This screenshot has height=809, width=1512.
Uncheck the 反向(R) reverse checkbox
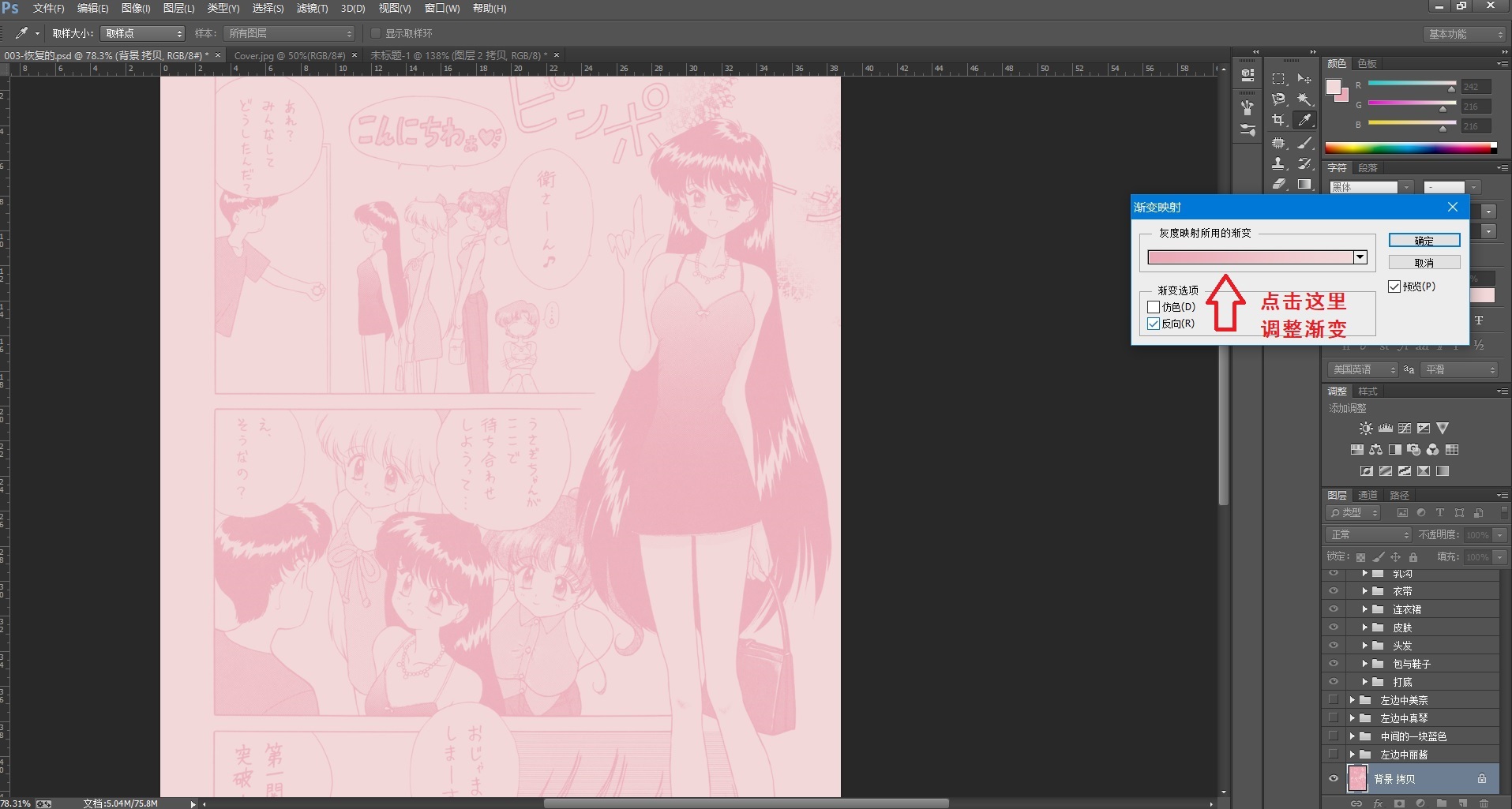tap(1154, 324)
